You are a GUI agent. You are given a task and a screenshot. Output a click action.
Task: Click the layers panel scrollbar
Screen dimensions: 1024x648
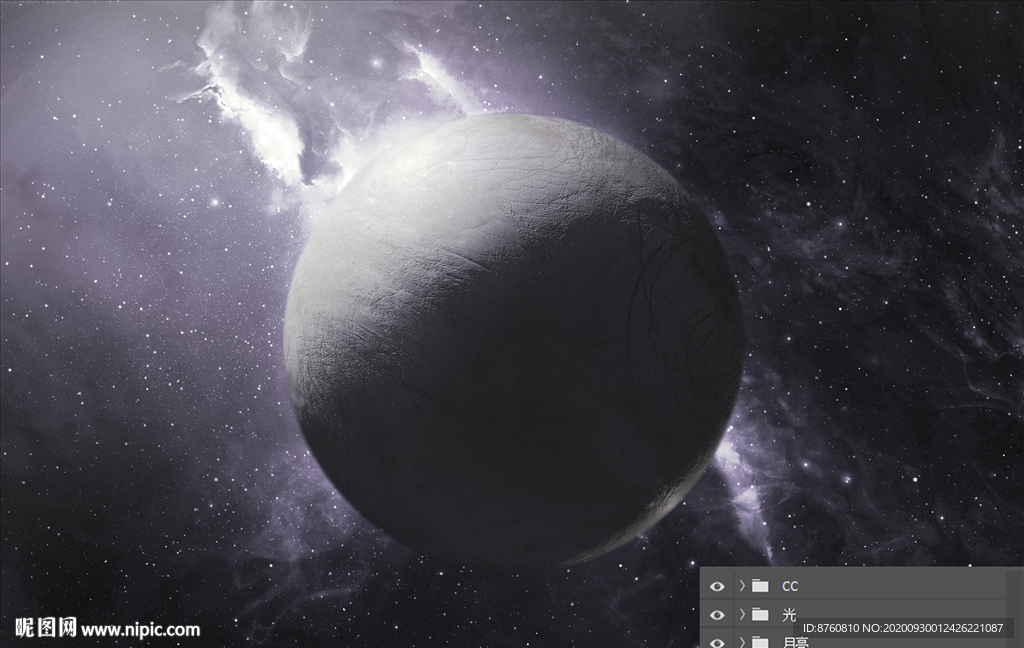pos(1016,608)
